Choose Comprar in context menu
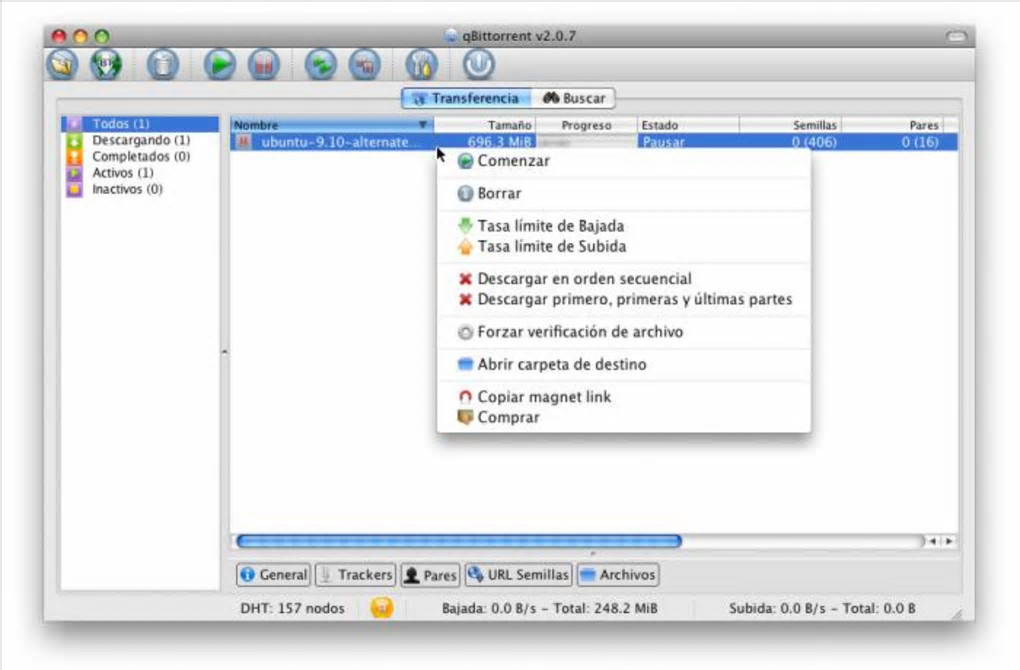This screenshot has width=1020, height=670. click(624, 418)
